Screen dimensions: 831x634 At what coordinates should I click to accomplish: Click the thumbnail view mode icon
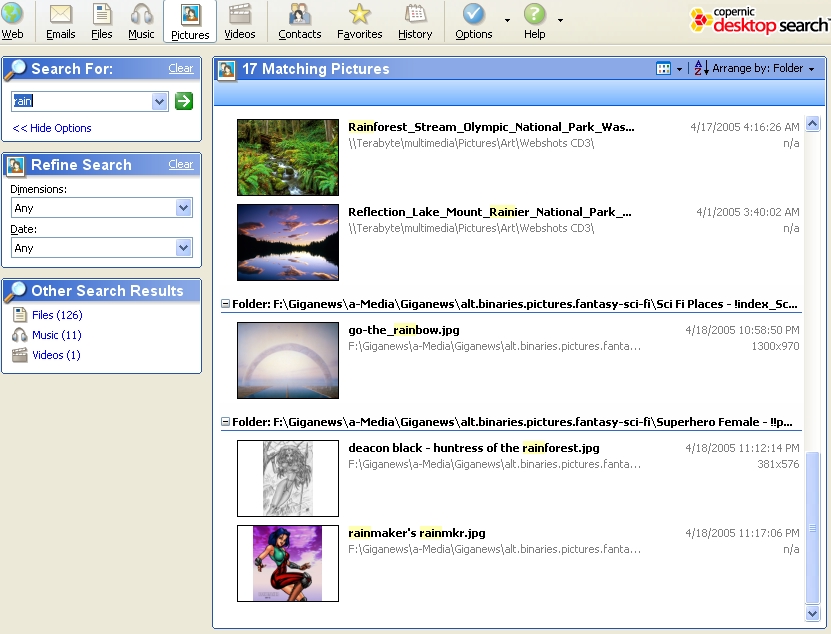(x=663, y=68)
